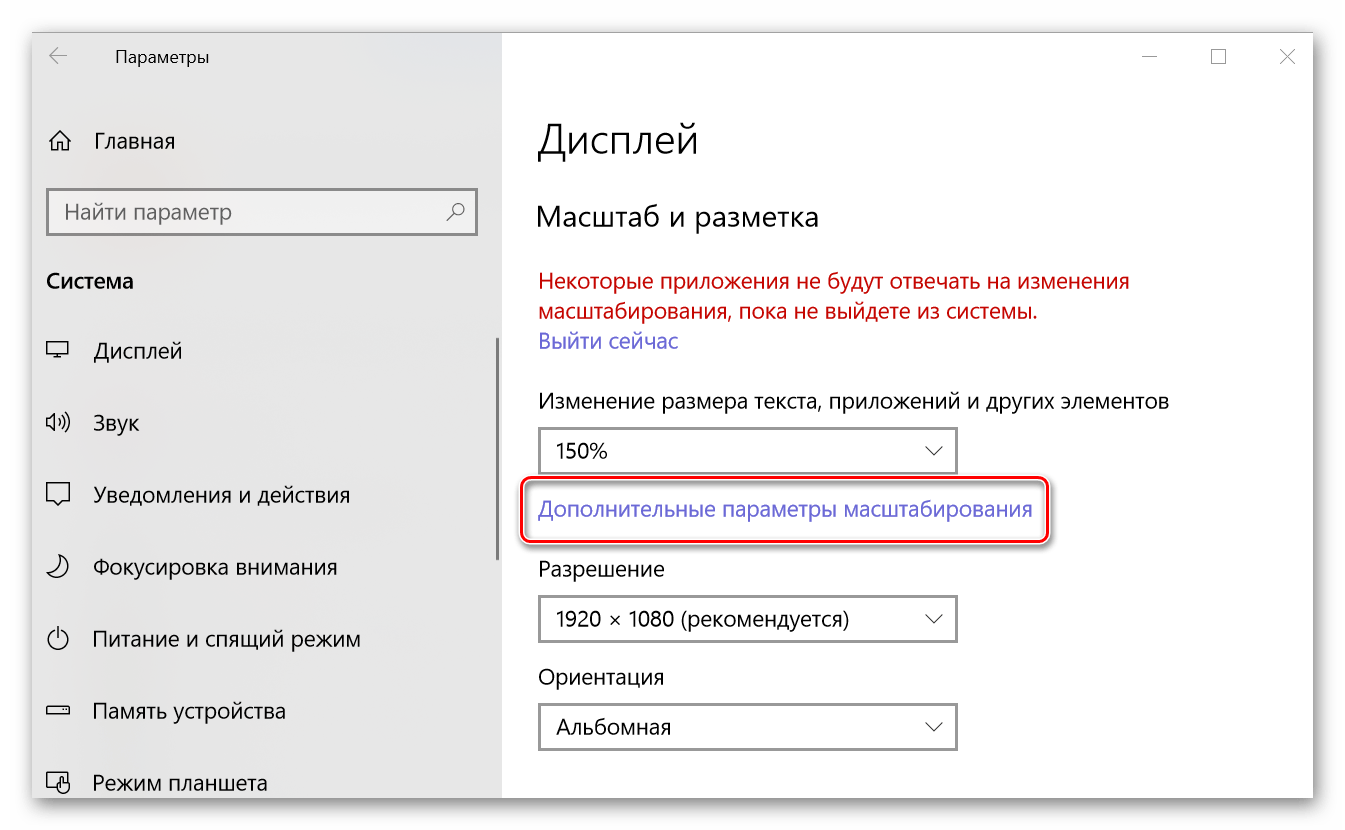Click the Уведомления и действия icon

click(58, 495)
